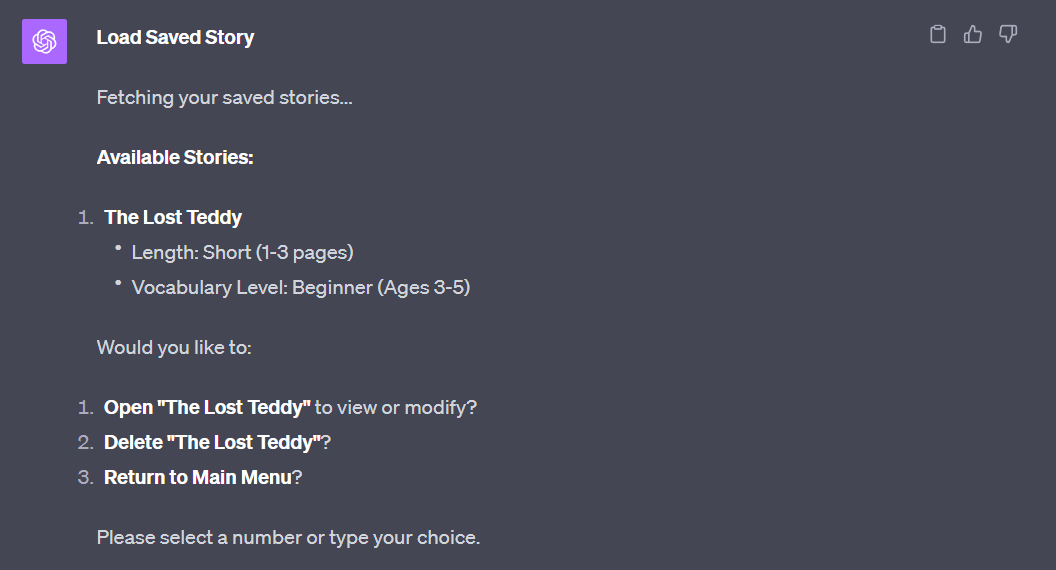Click the "Length: Short (1-3 pages)" bullet
The image size is (1056, 570).
242,253
